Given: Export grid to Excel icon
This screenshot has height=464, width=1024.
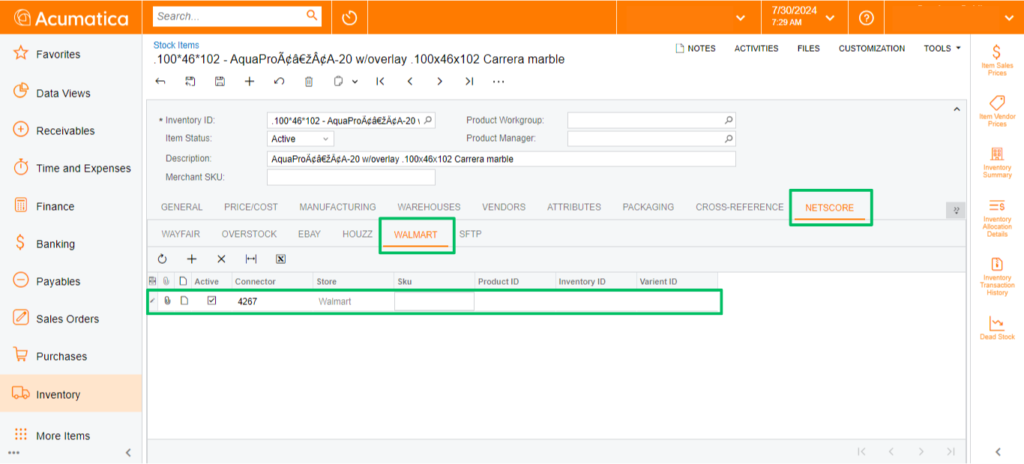Looking at the screenshot, I should [281, 259].
